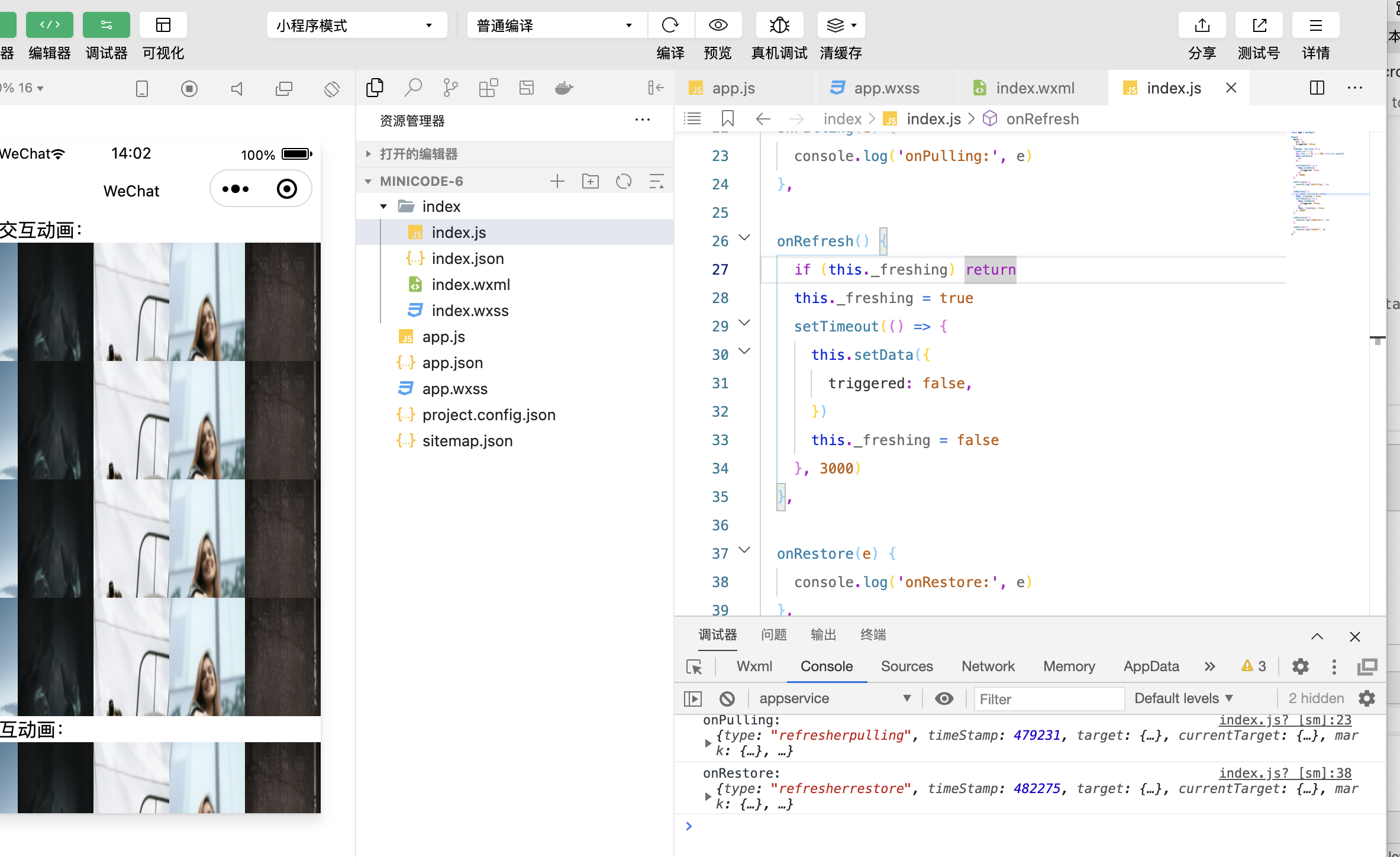Toggle the debugger green toolbar button

[106, 25]
